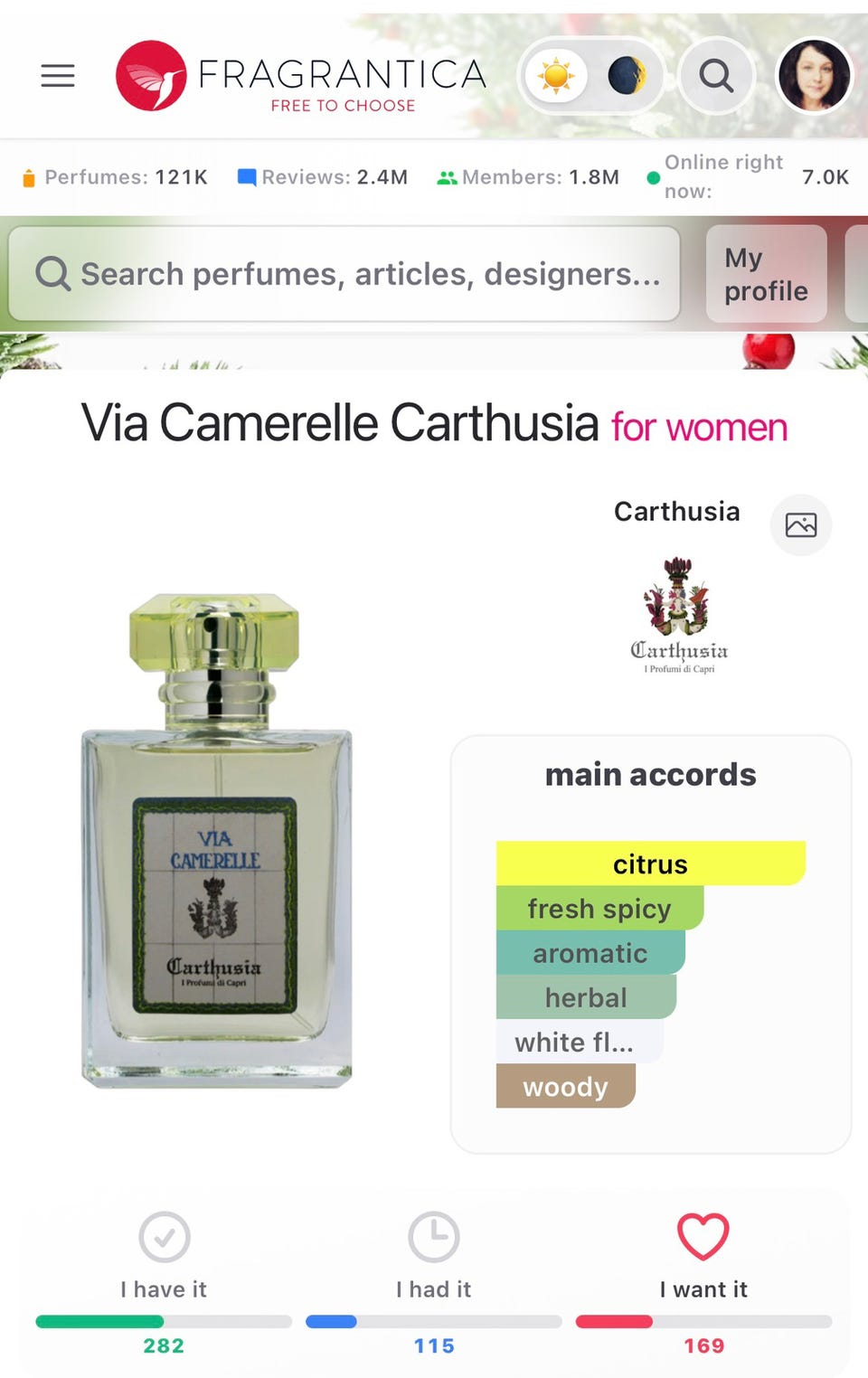Expand the truncated white fl... accord
Viewport: 868px width, 1378px height.
[580, 1042]
